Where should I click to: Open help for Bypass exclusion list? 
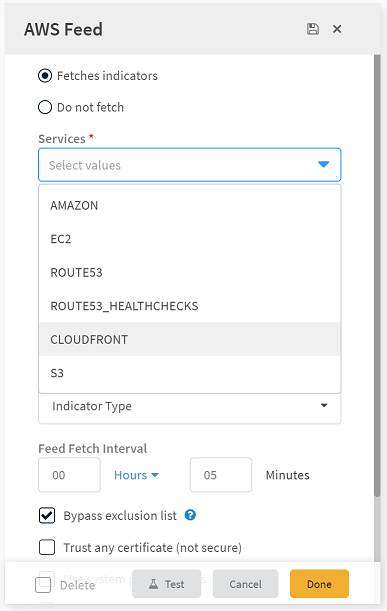coord(190,515)
